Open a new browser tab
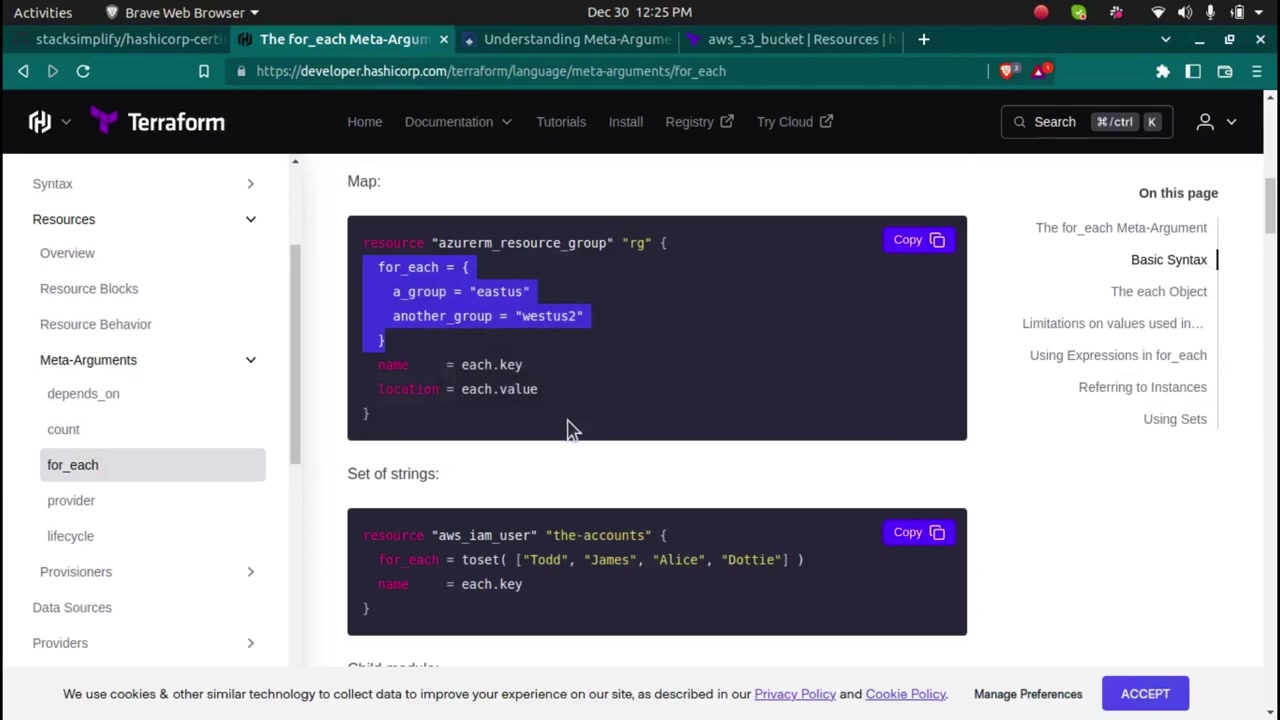 coord(924,39)
